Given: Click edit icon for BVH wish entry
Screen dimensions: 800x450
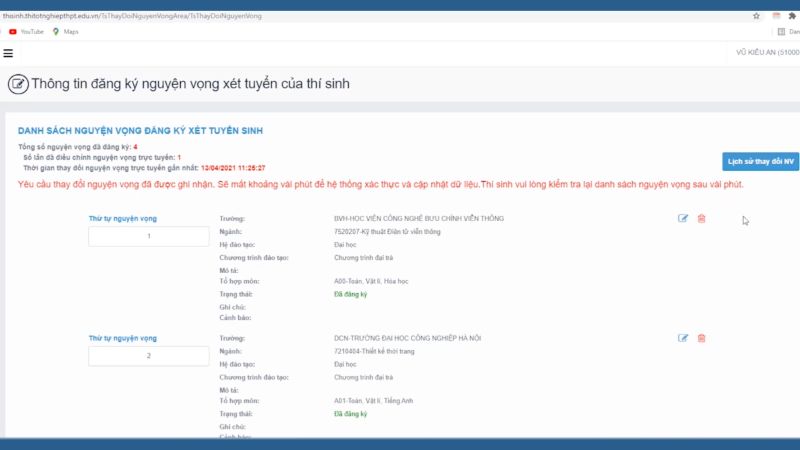Looking at the screenshot, I should [x=683, y=218].
